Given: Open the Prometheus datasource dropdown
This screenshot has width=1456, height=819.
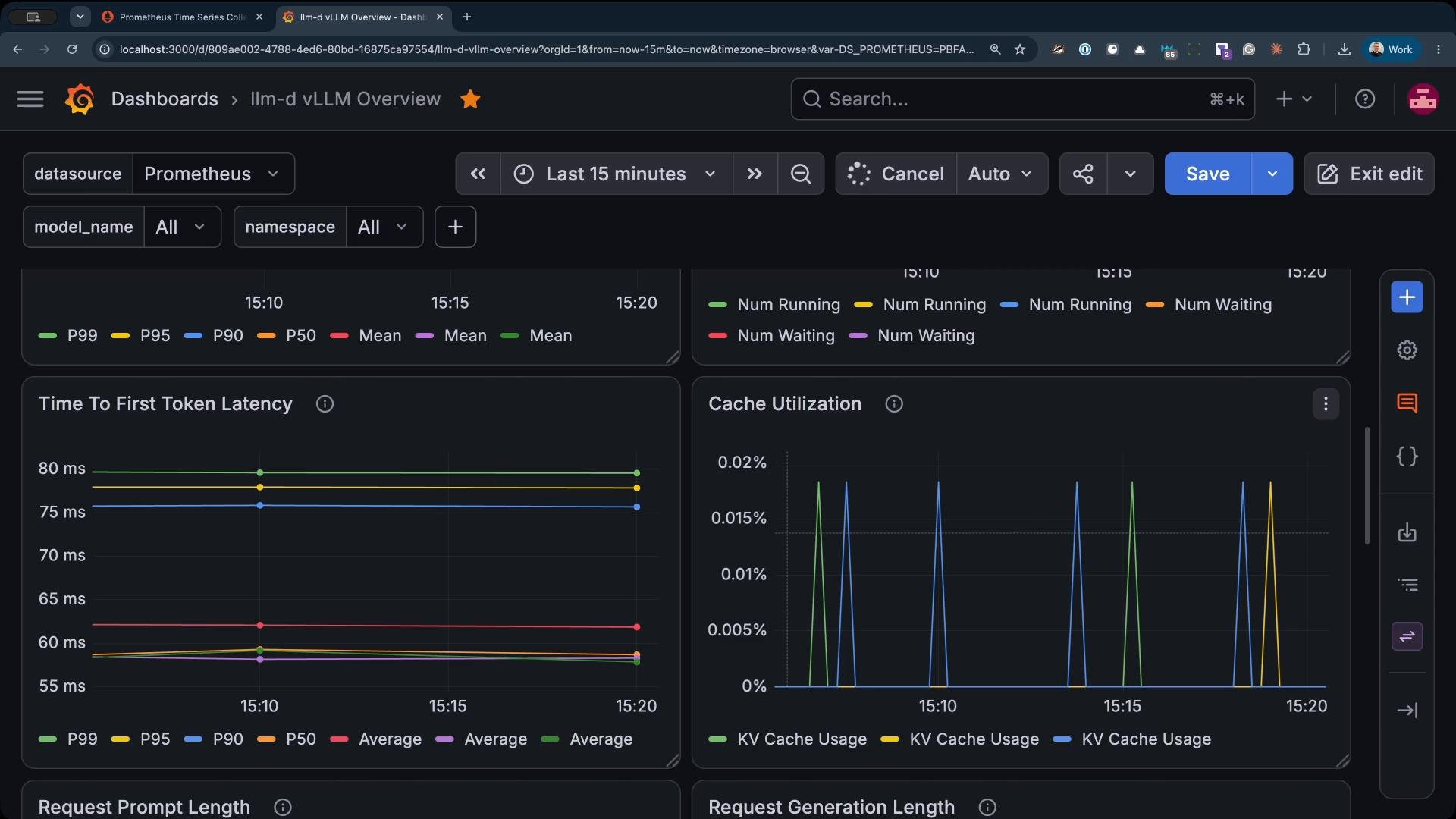Looking at the screenshot, I should [x=213, y=174].
